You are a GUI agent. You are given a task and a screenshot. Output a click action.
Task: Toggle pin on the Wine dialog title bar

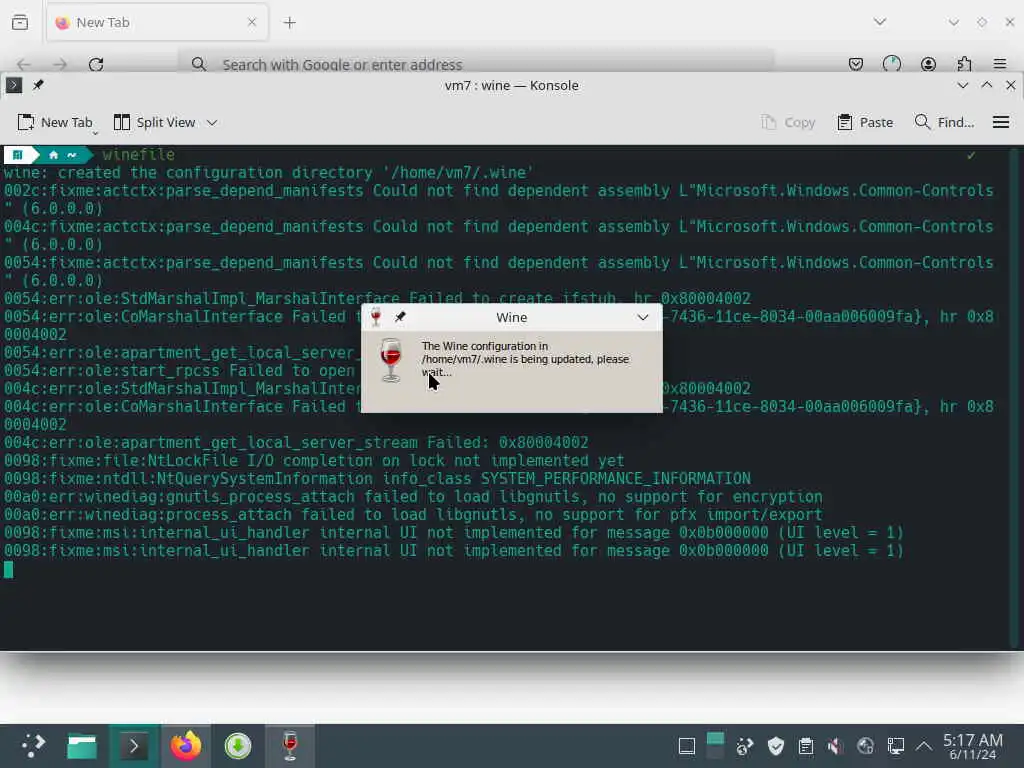[x=400, y=317]
